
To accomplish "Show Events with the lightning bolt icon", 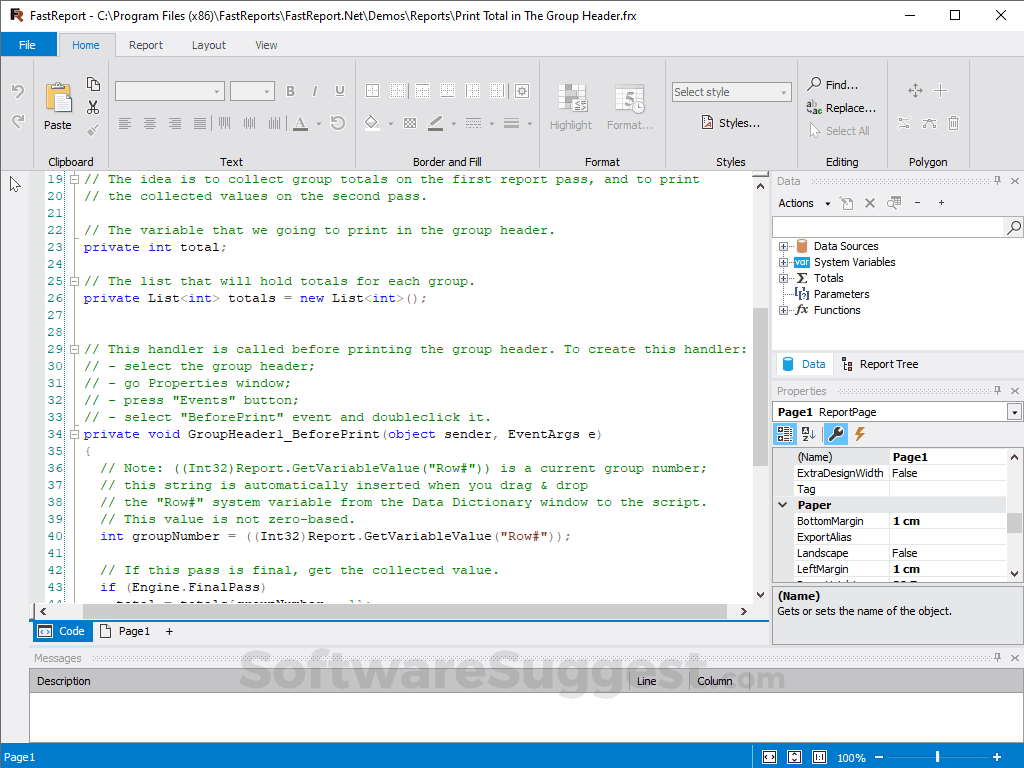I will coord(859,434).
